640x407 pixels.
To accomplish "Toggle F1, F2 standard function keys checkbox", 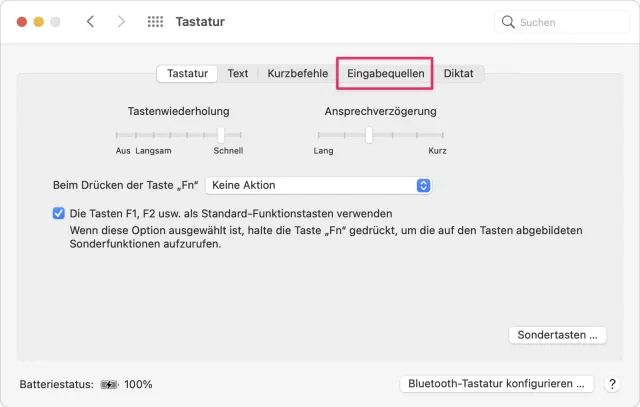I will point(58,213).
